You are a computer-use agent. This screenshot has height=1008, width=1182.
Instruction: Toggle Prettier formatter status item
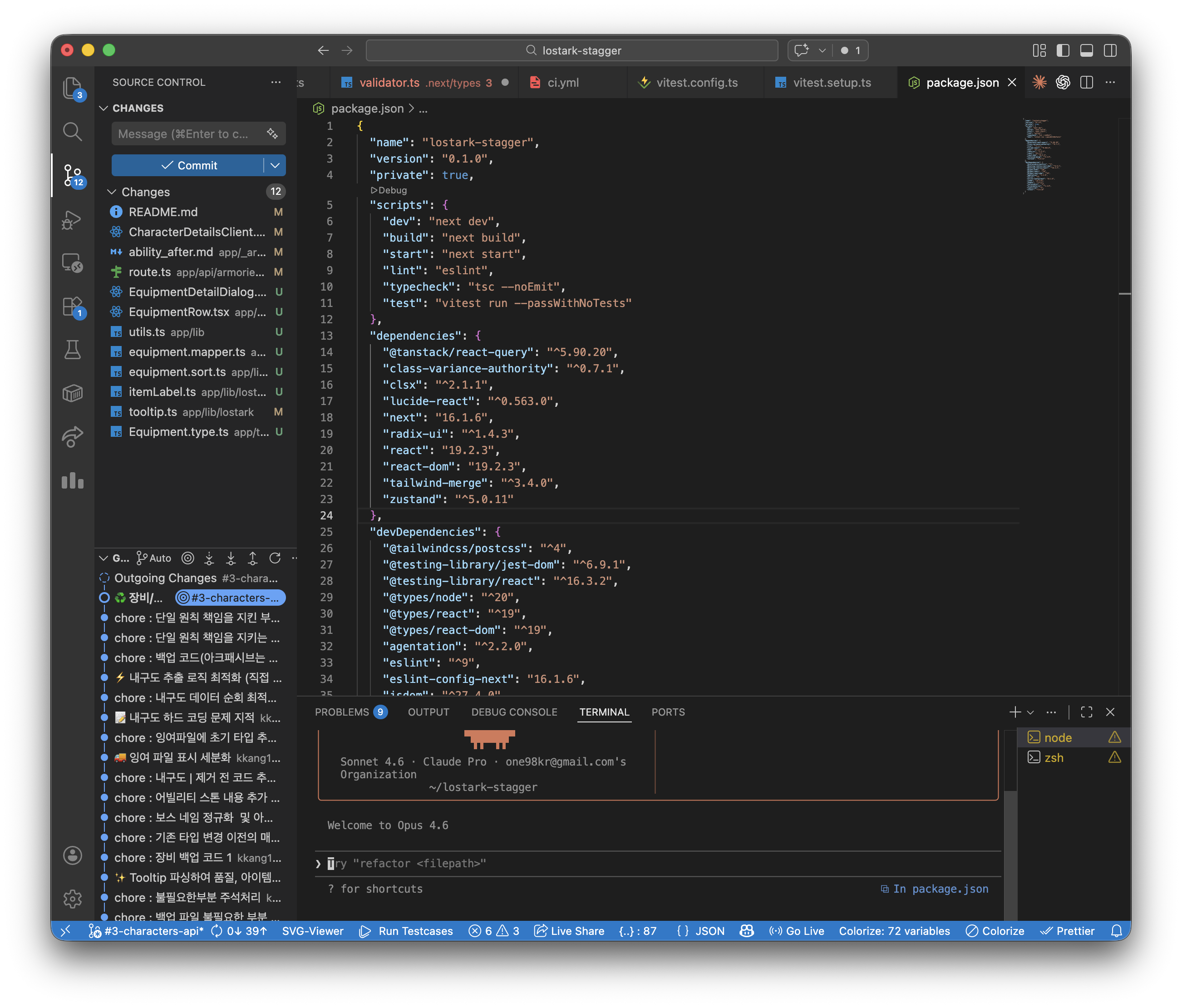pyautogui.click(x=1067, y=931)
